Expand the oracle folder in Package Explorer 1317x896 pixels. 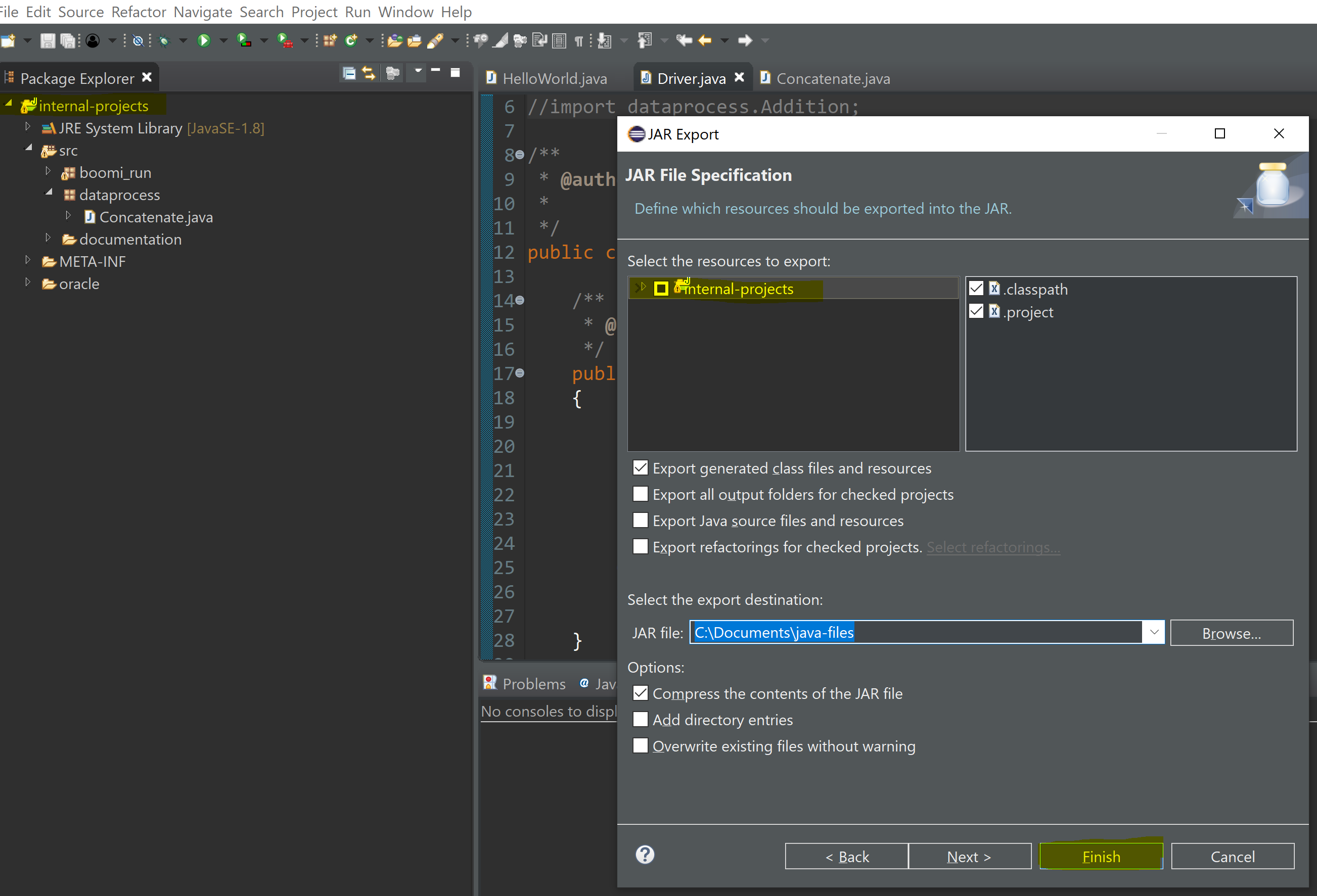(x=28, y=283)
